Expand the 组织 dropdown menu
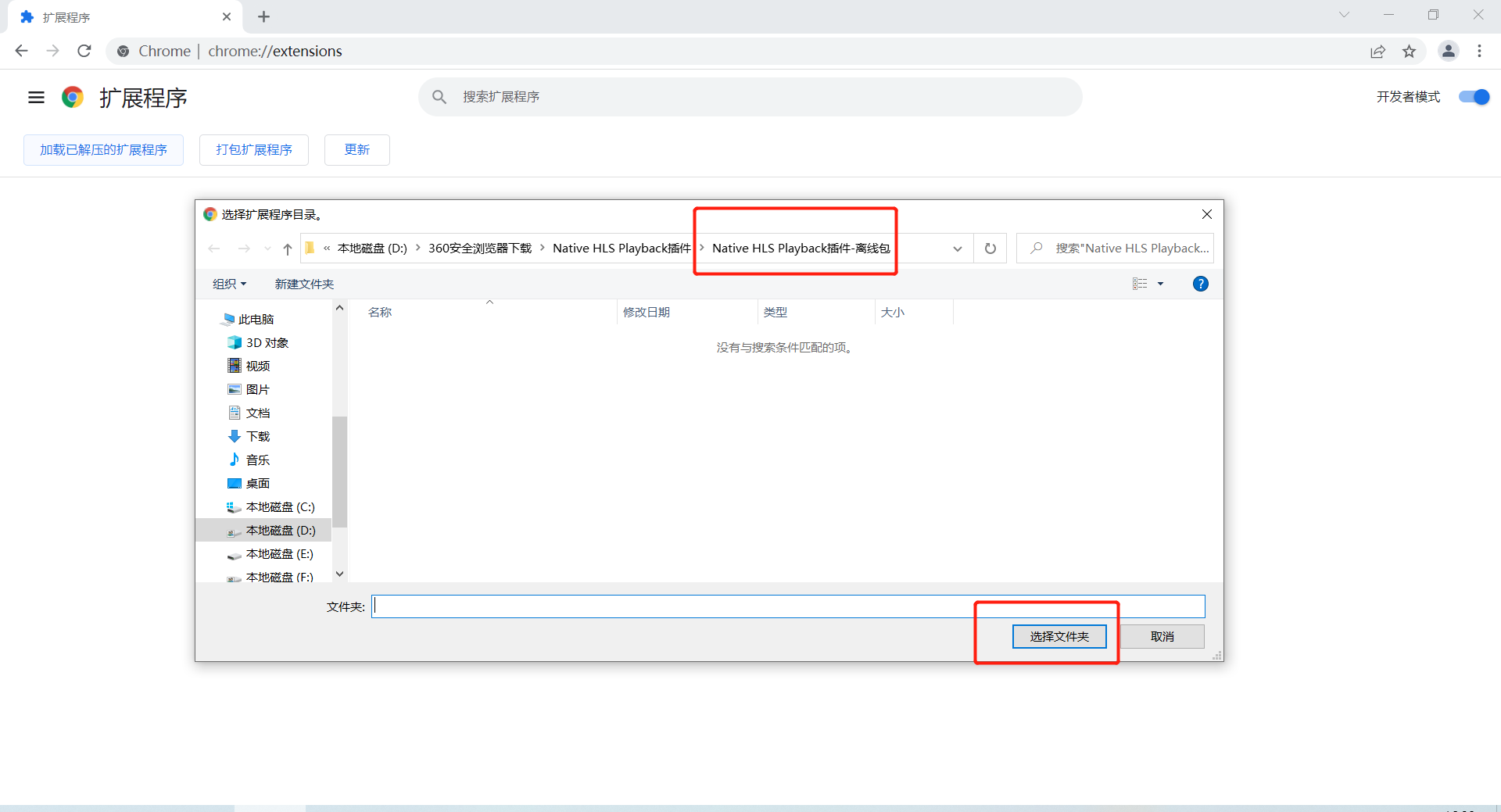1501x812 pixels. [x=228, y=283]
